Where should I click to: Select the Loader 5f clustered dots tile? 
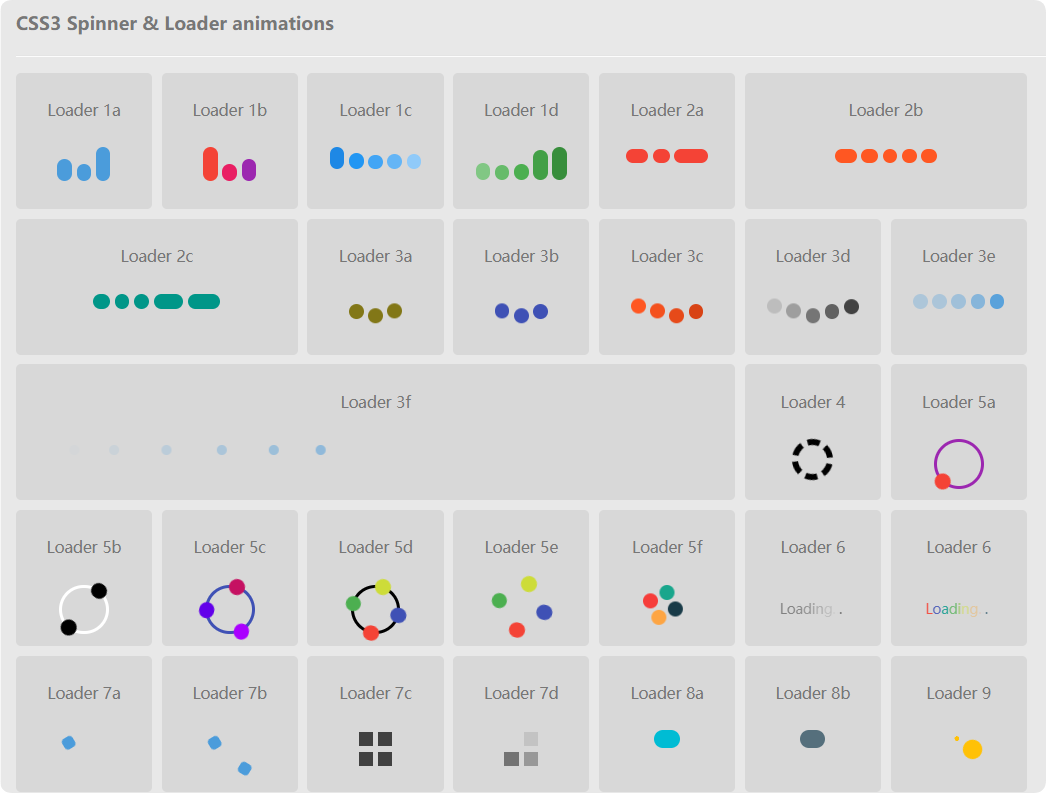point(667,578)
